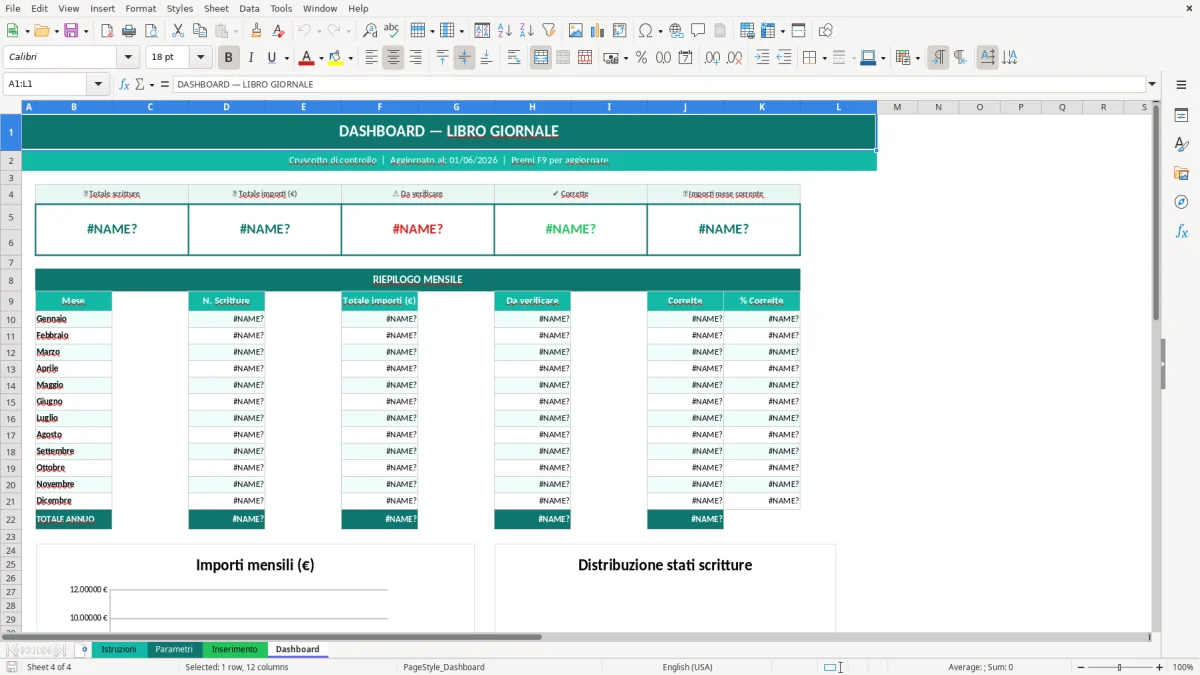Screen dimensions: 1200x675
Task: Sort ascending with A-Z icon
Action: (505, 31)
